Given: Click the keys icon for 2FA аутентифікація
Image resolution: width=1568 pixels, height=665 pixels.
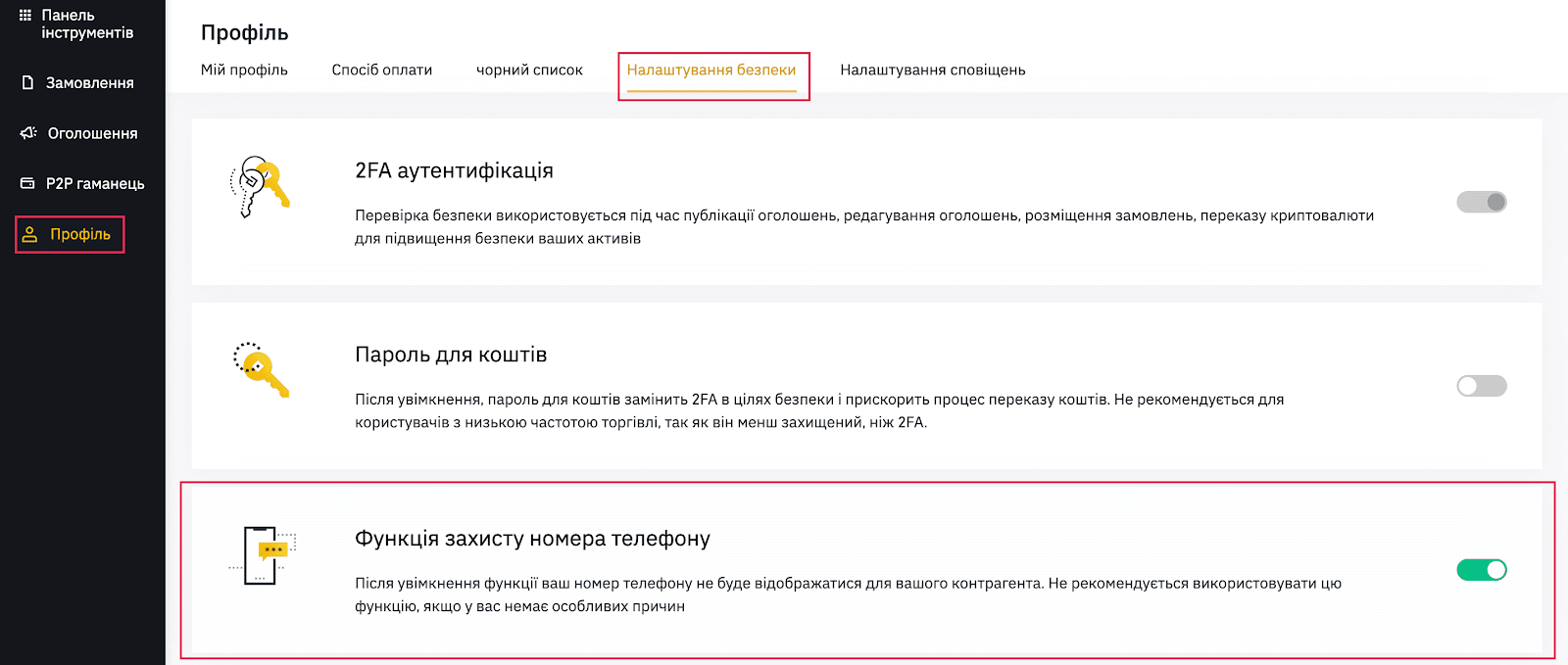Looking at the screenshot, I should pos(260,186).
